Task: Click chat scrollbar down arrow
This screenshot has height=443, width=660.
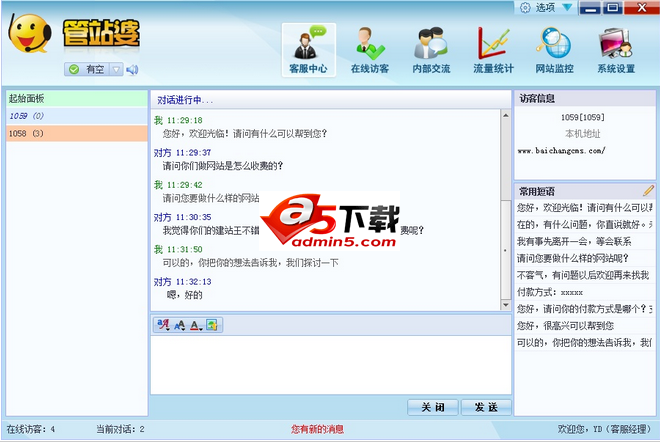Action: click(506, 305)
